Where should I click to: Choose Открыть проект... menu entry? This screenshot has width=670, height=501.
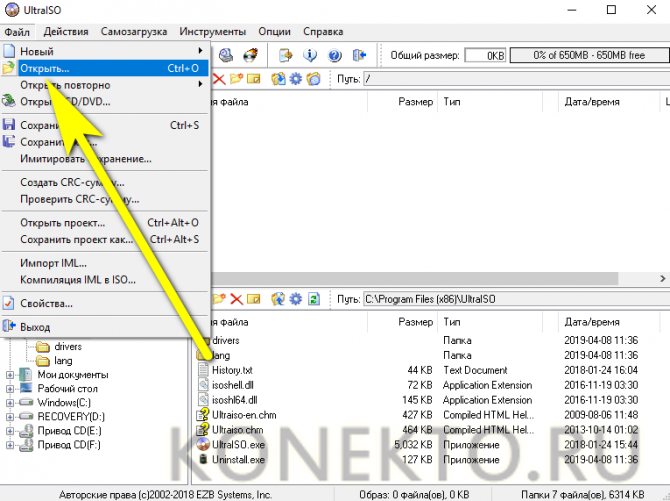(105, 223)
